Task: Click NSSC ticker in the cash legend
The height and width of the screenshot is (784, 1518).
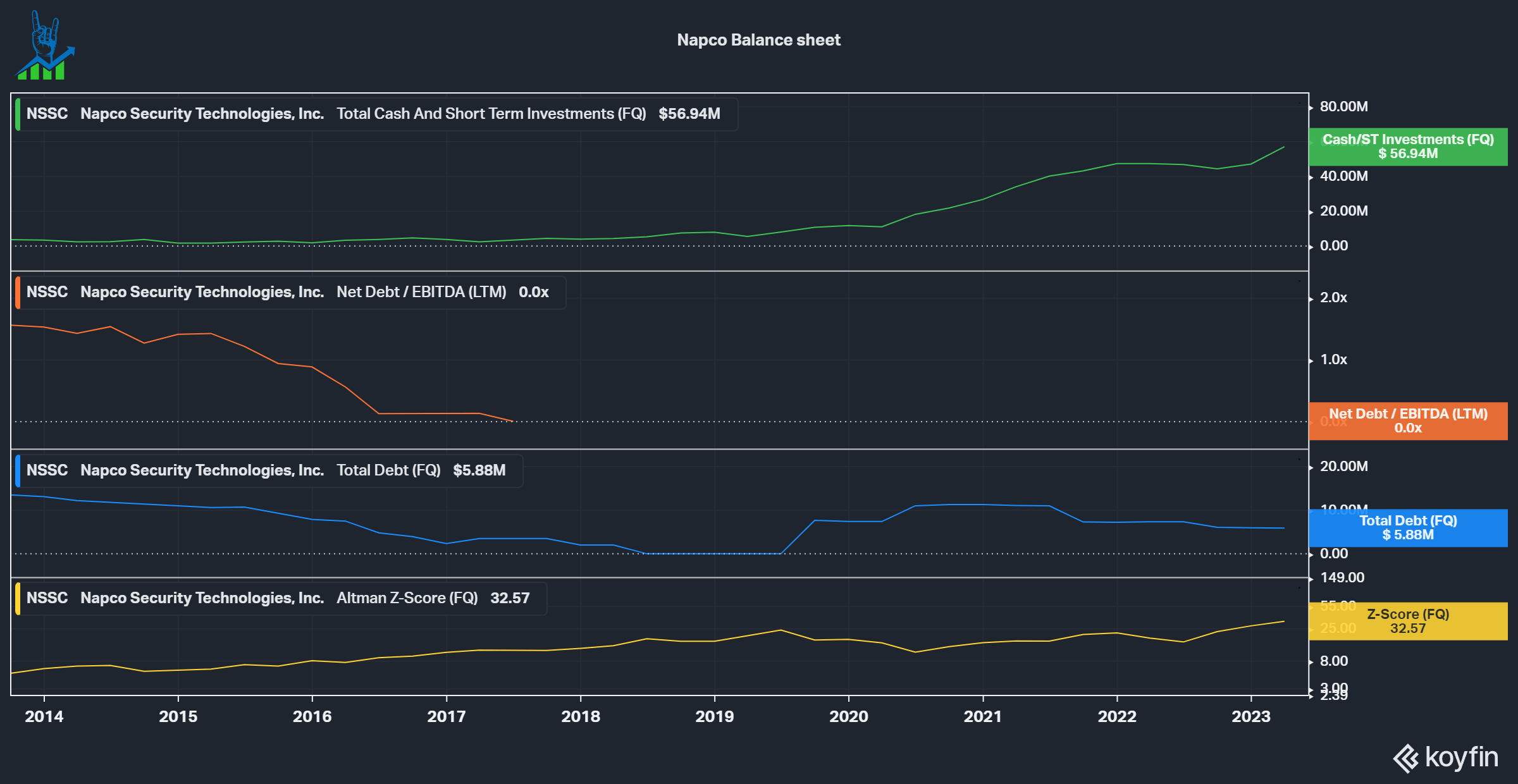Action: point(47,114)
